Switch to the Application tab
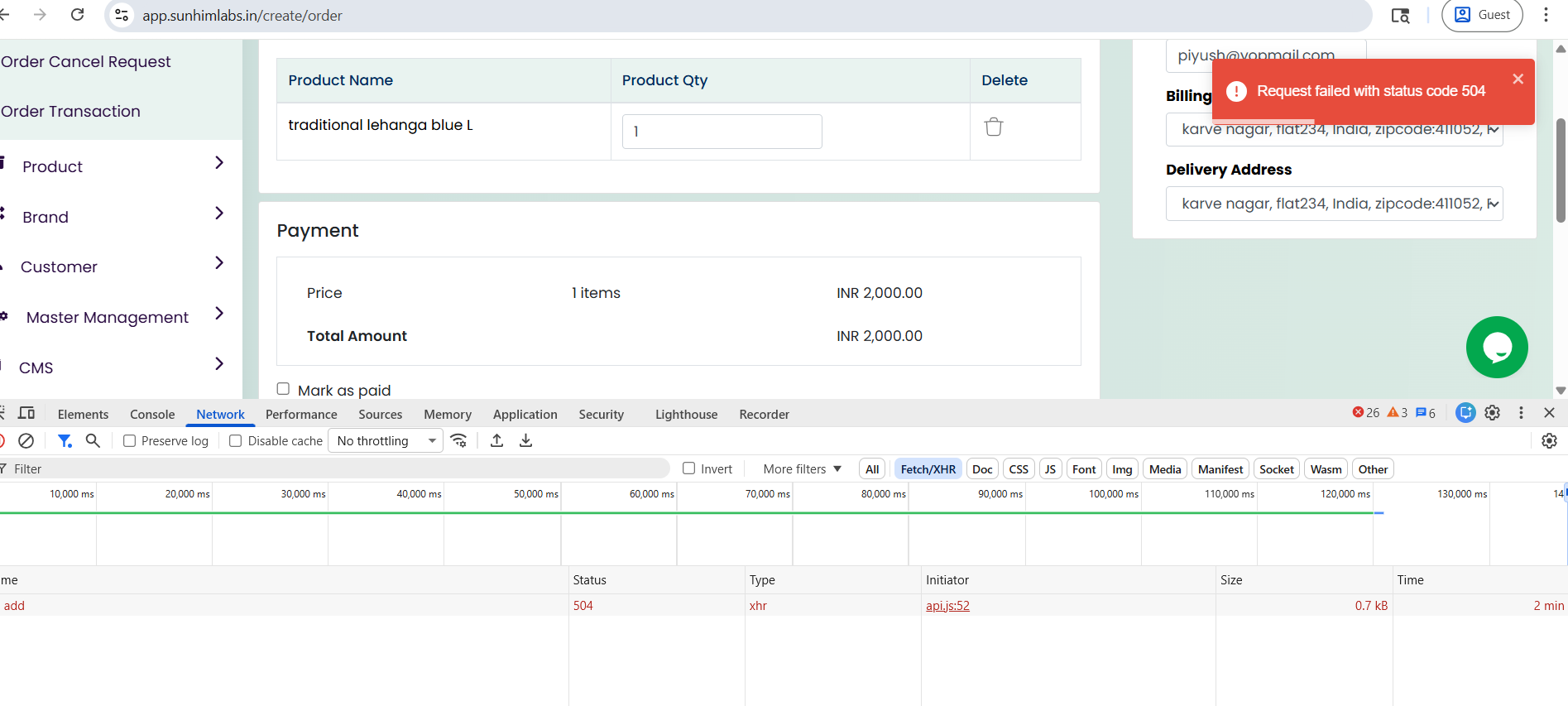The image size is (1568, 706). click(525, 414)
